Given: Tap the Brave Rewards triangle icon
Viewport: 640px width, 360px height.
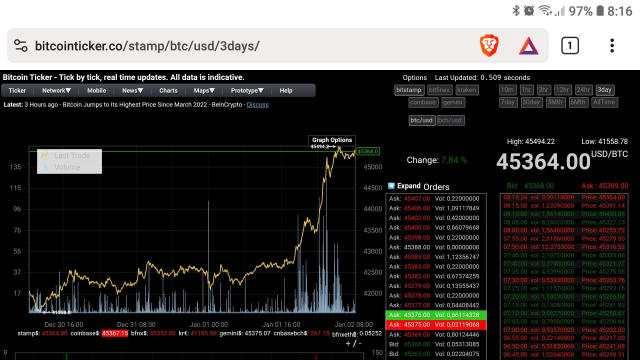Looking at the screenshot, I should point(529,46).
